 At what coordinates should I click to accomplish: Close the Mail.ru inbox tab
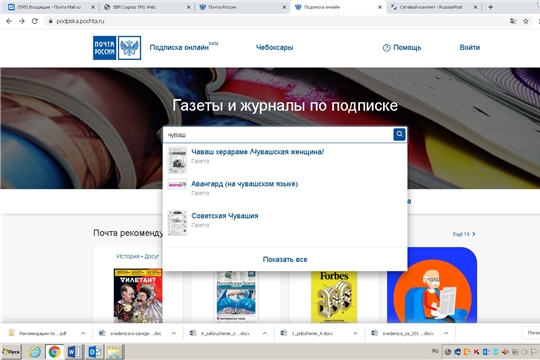[x=93, y=7]
